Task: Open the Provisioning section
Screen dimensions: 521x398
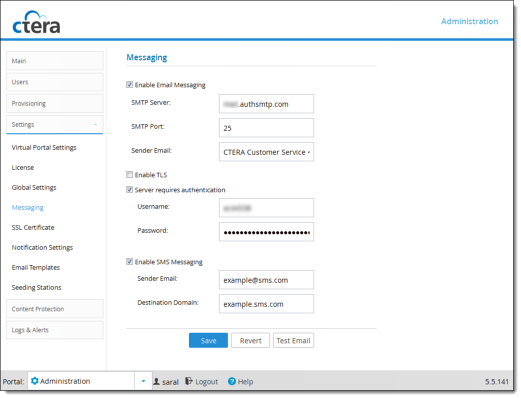Action: click(55, 103)
